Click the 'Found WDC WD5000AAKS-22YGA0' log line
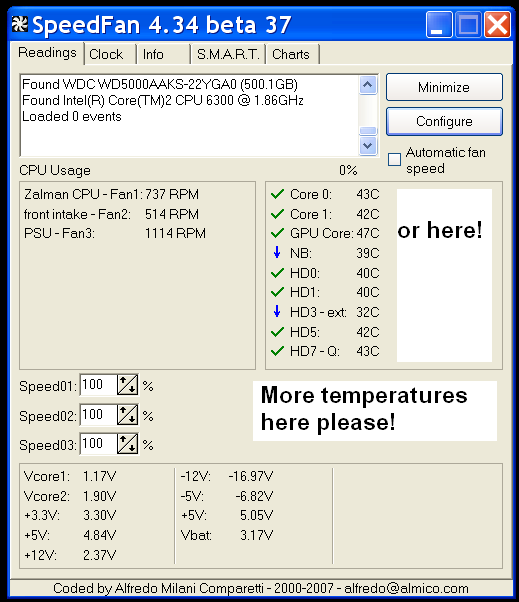519x602 pixels. (160, 84)
